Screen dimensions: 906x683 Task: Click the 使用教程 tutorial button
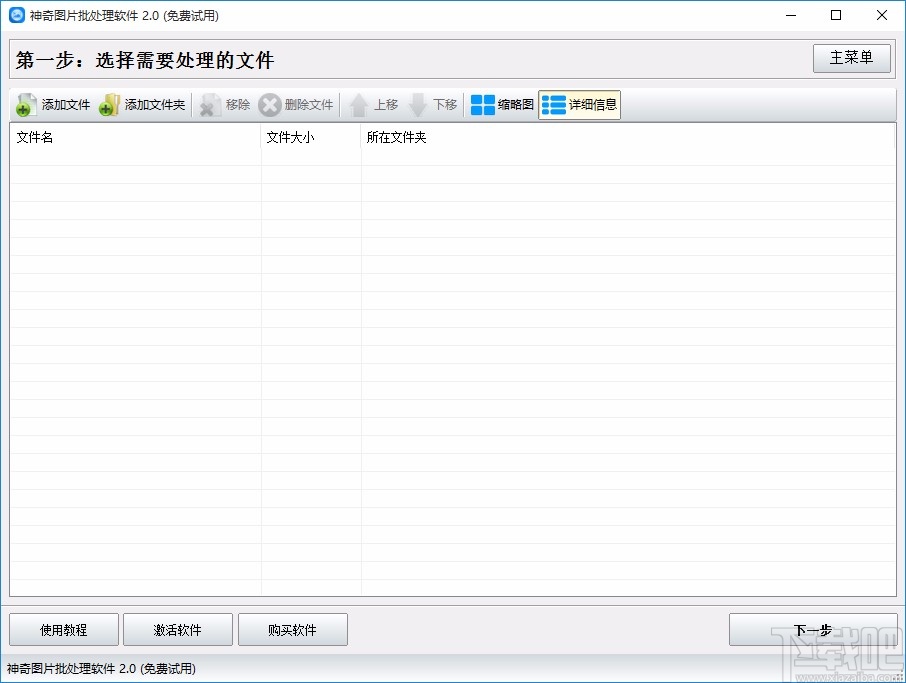coord(62,629)
